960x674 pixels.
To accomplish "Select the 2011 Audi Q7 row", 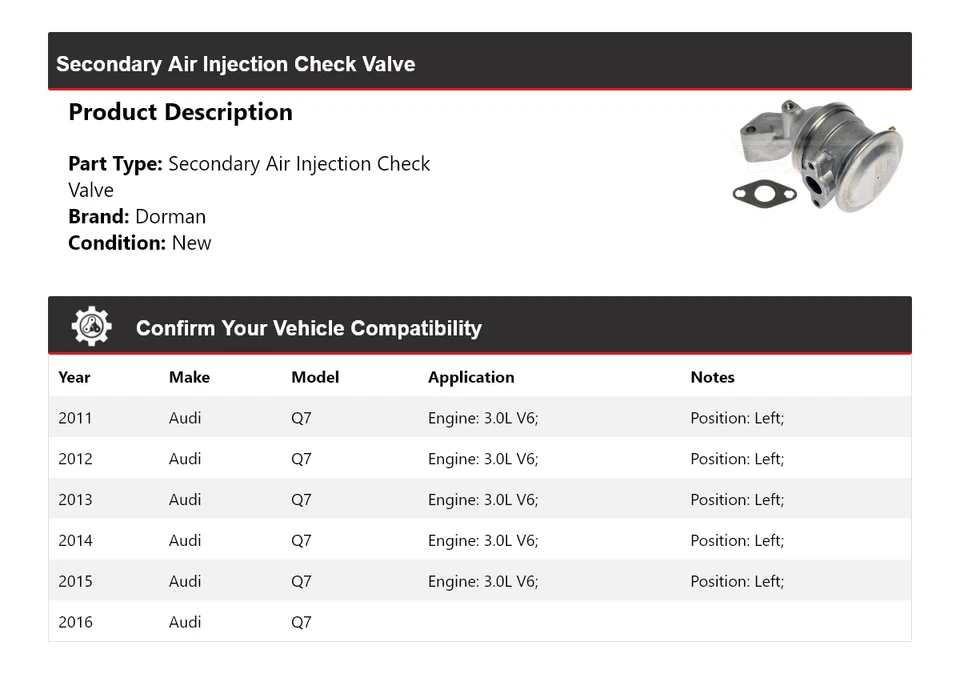I will click(x=479, y=418).
